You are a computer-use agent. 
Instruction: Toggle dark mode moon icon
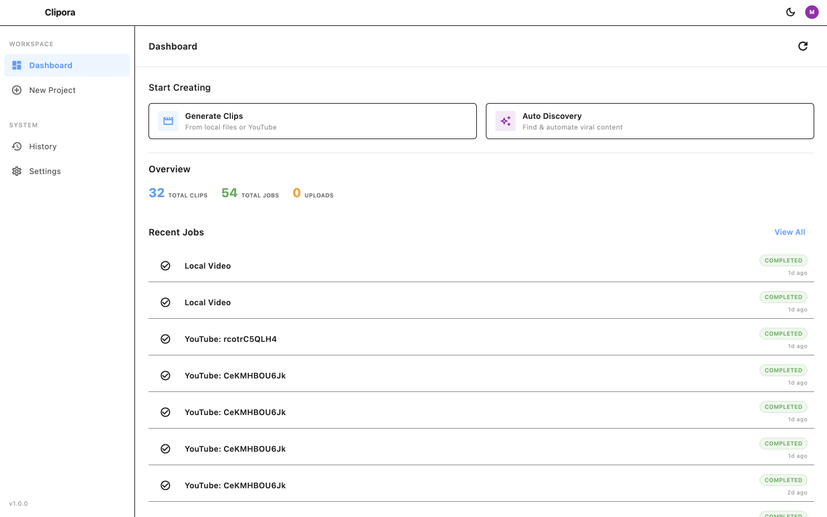(x=790, y=12)
